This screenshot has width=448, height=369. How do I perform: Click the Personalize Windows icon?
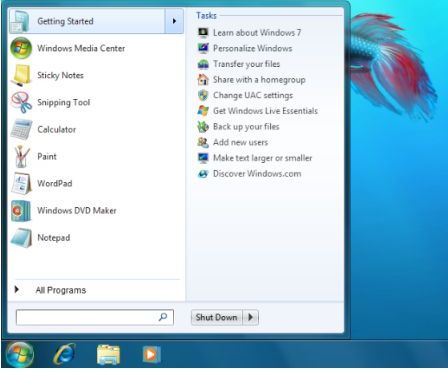[x=203, y=48]
